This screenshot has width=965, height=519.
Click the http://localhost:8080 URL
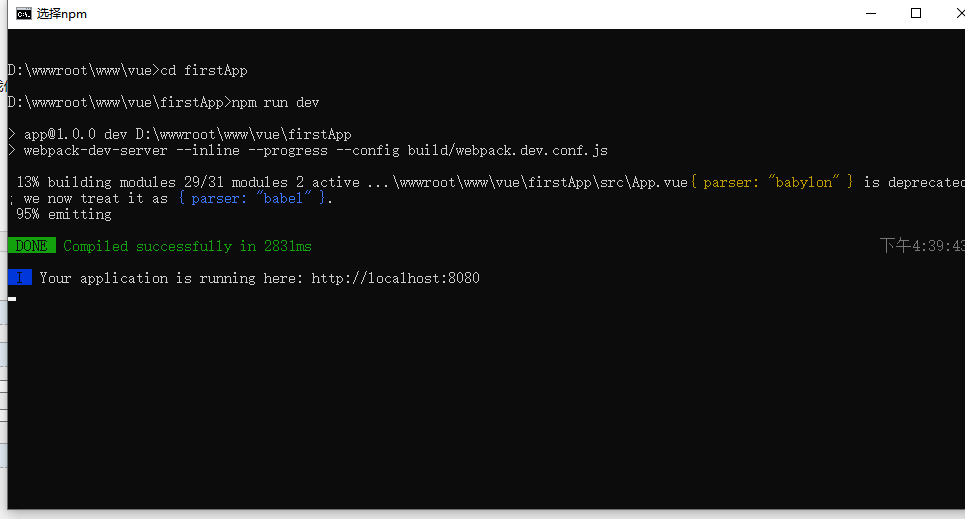pos(395,278)
